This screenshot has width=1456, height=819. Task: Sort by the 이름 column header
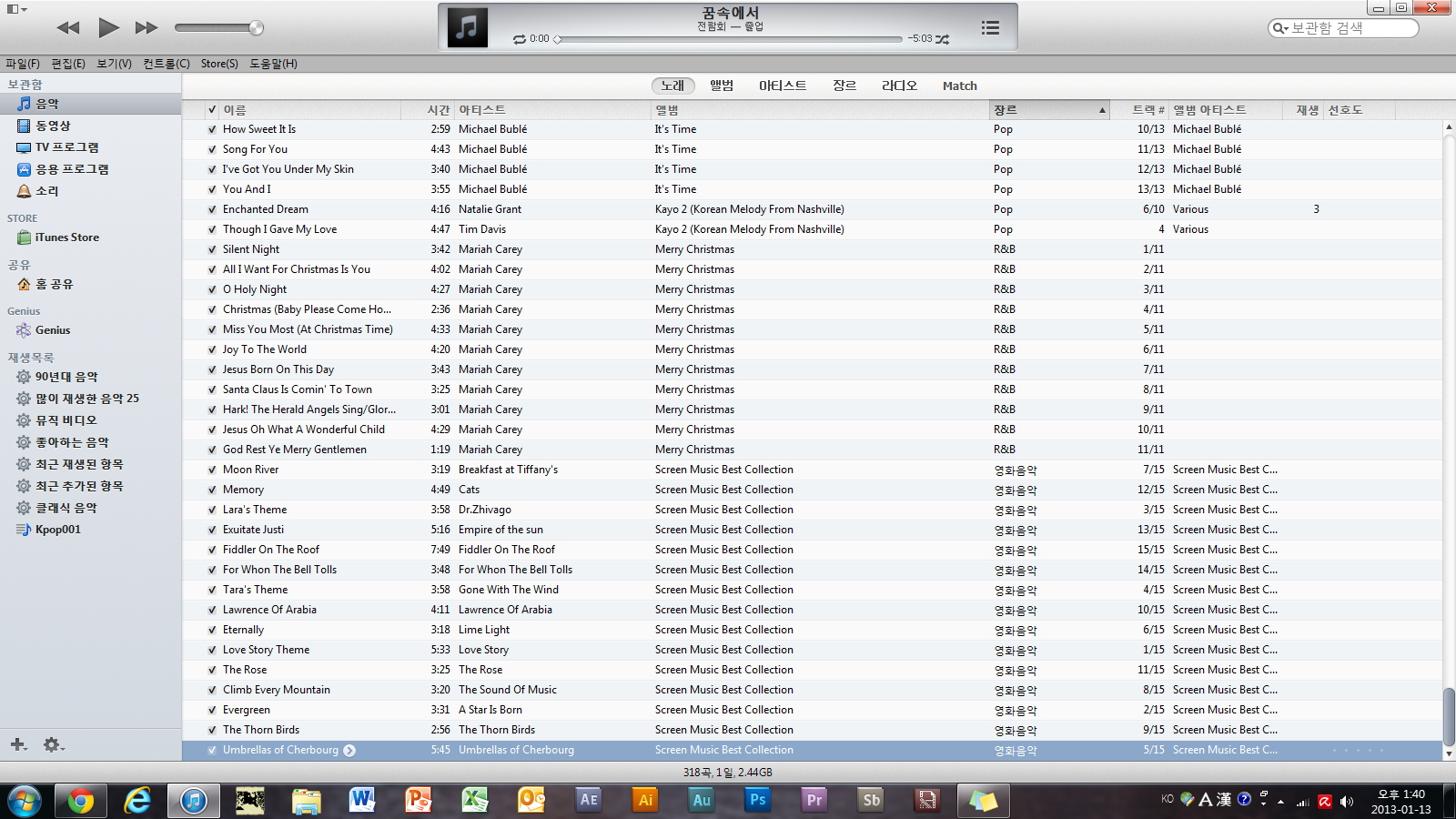(309, 110)
